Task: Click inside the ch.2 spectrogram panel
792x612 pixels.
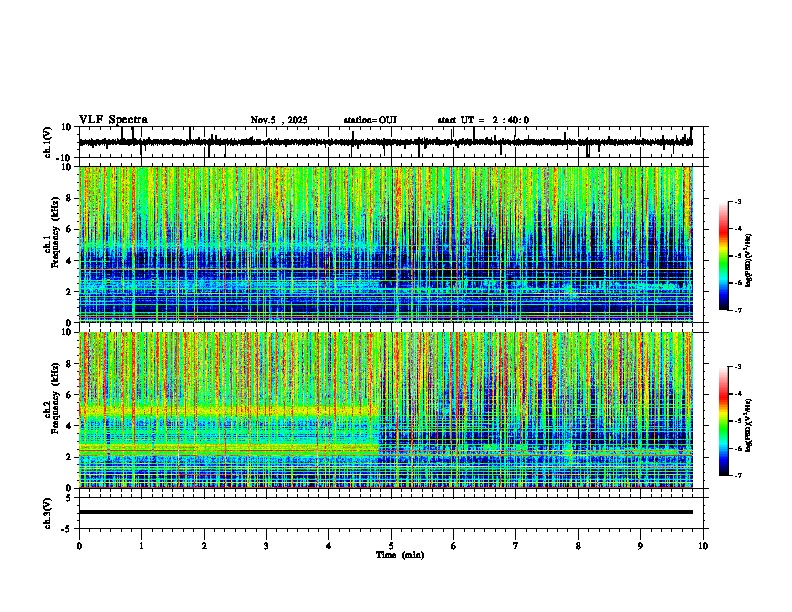Action: [385, 410]
